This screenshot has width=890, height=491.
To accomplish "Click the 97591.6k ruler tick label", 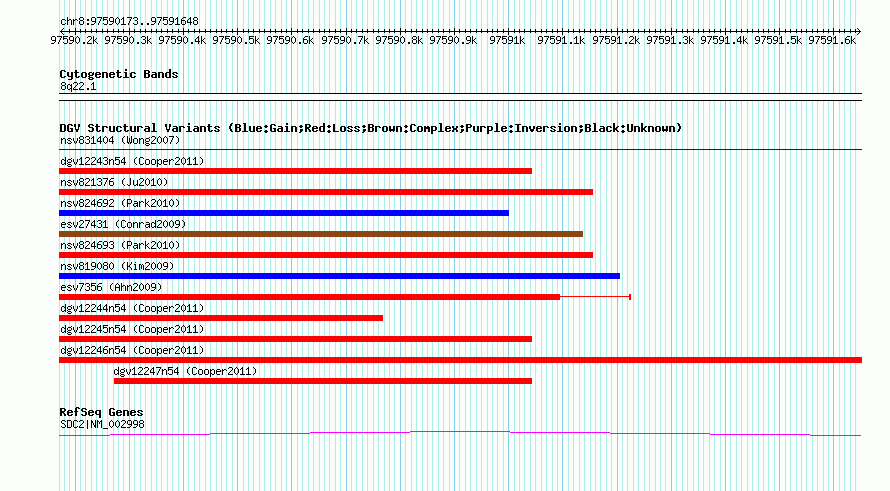I will 832,40.
